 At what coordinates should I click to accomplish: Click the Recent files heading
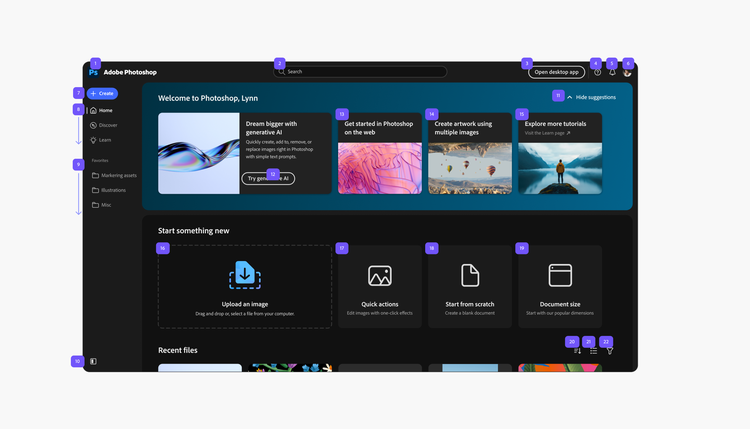[177, 351]
